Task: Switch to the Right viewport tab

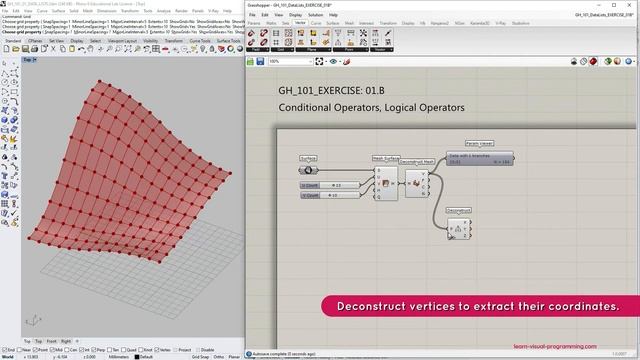Action: (66, 341)
